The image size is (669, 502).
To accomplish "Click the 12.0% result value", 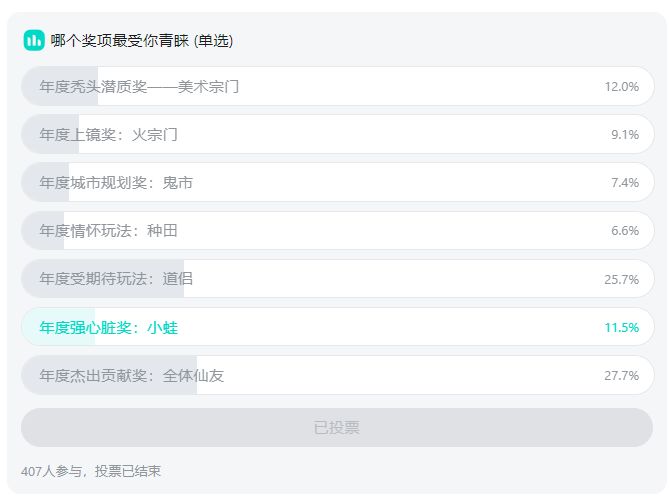I will [x=621, y=87].
